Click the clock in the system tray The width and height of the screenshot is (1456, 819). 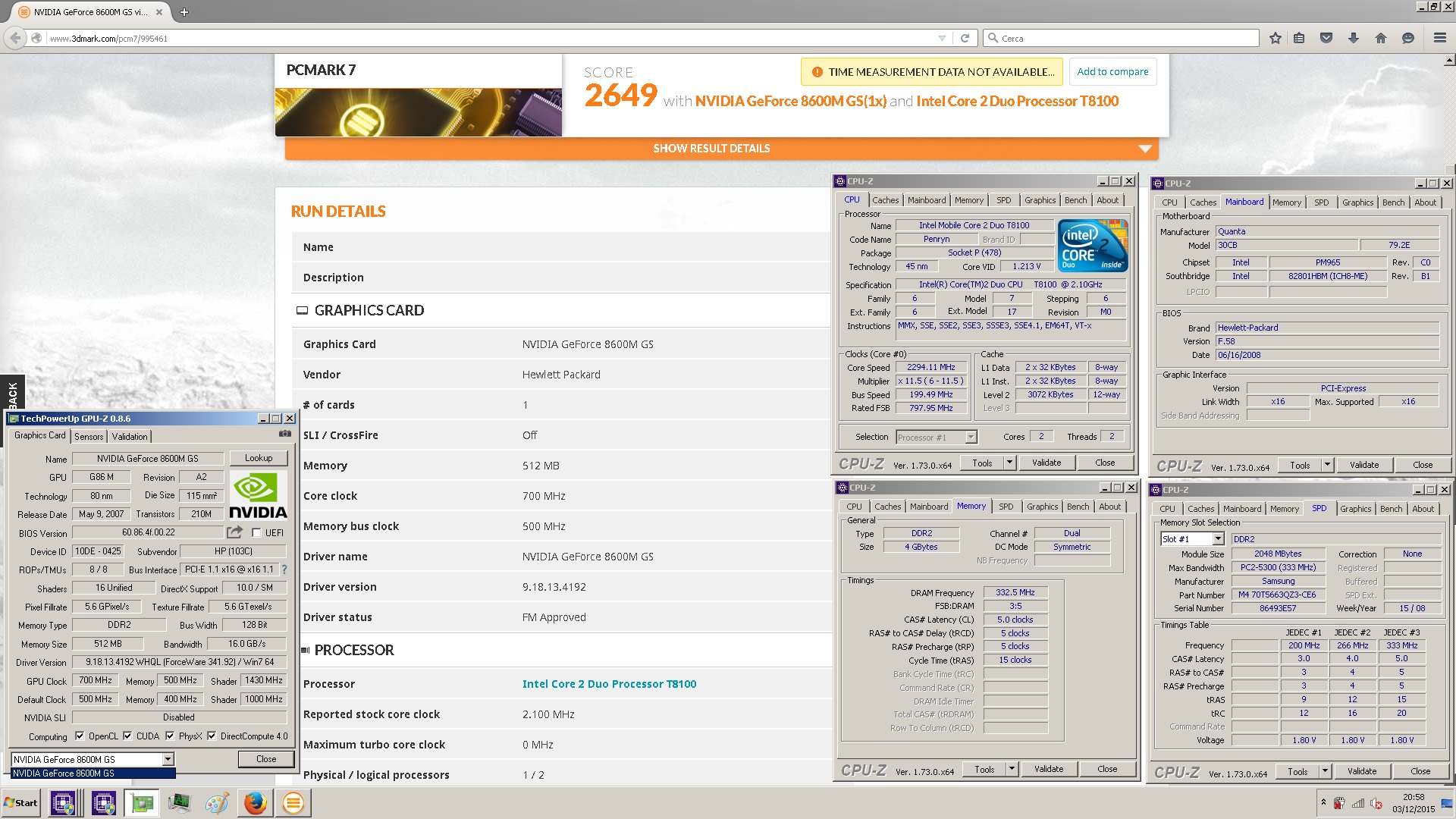point(1413,803)
